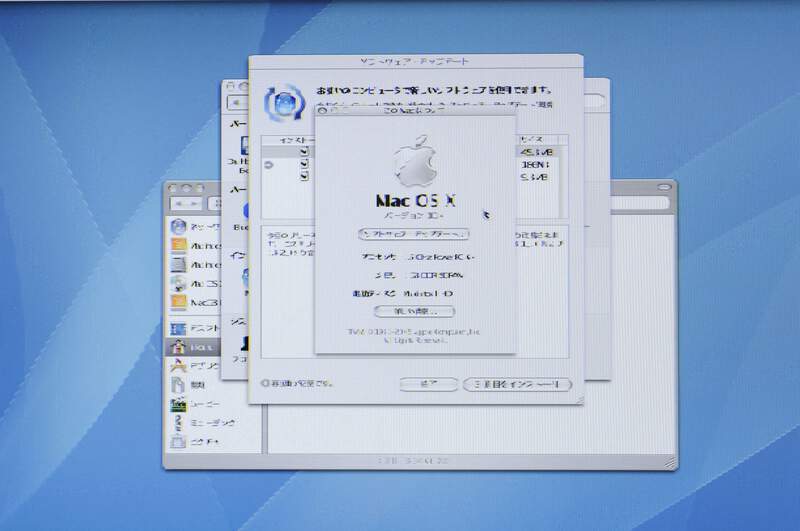This screenshot has height=531, width=800.
Task: Click the Size column header in update list
Action: coord(533,140)
